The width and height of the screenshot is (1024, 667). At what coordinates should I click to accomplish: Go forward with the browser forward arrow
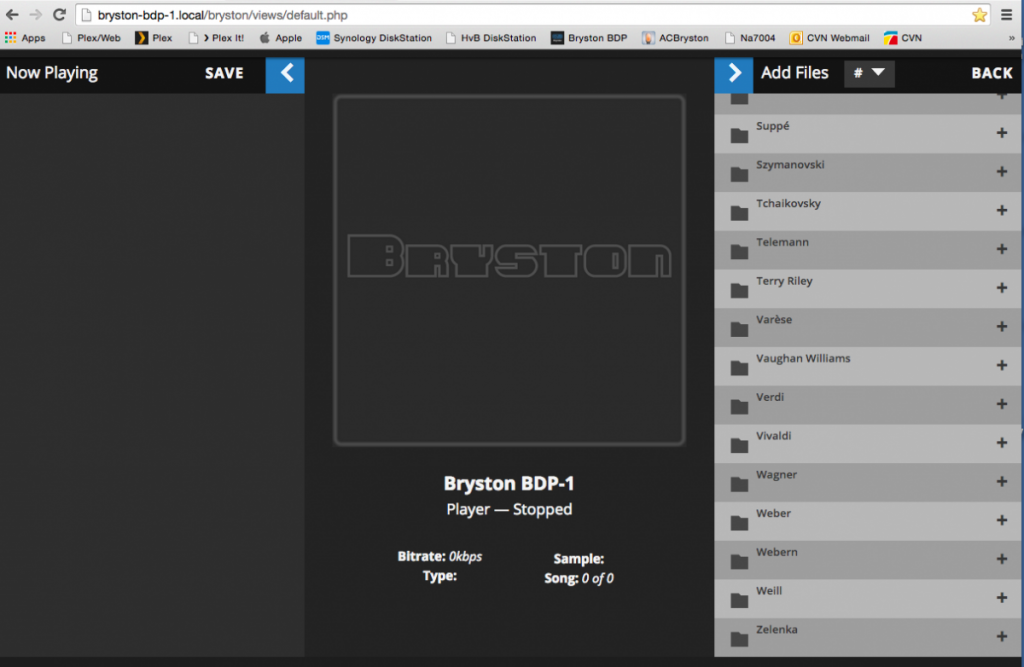pyautogui.click(x=35, y=14)
